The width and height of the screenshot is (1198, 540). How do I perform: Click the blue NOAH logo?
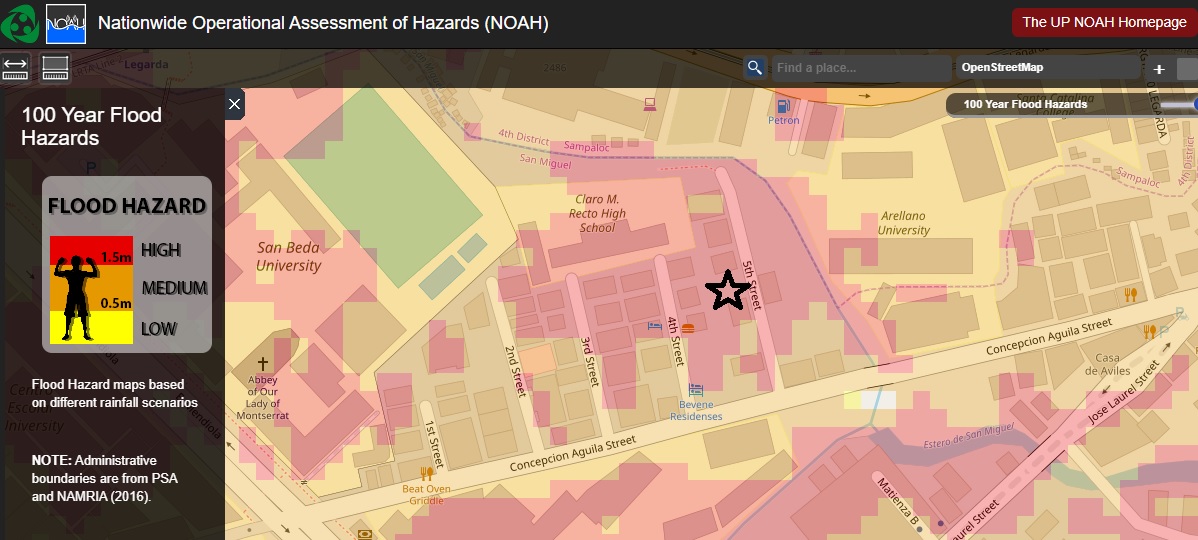click(66, 23)
